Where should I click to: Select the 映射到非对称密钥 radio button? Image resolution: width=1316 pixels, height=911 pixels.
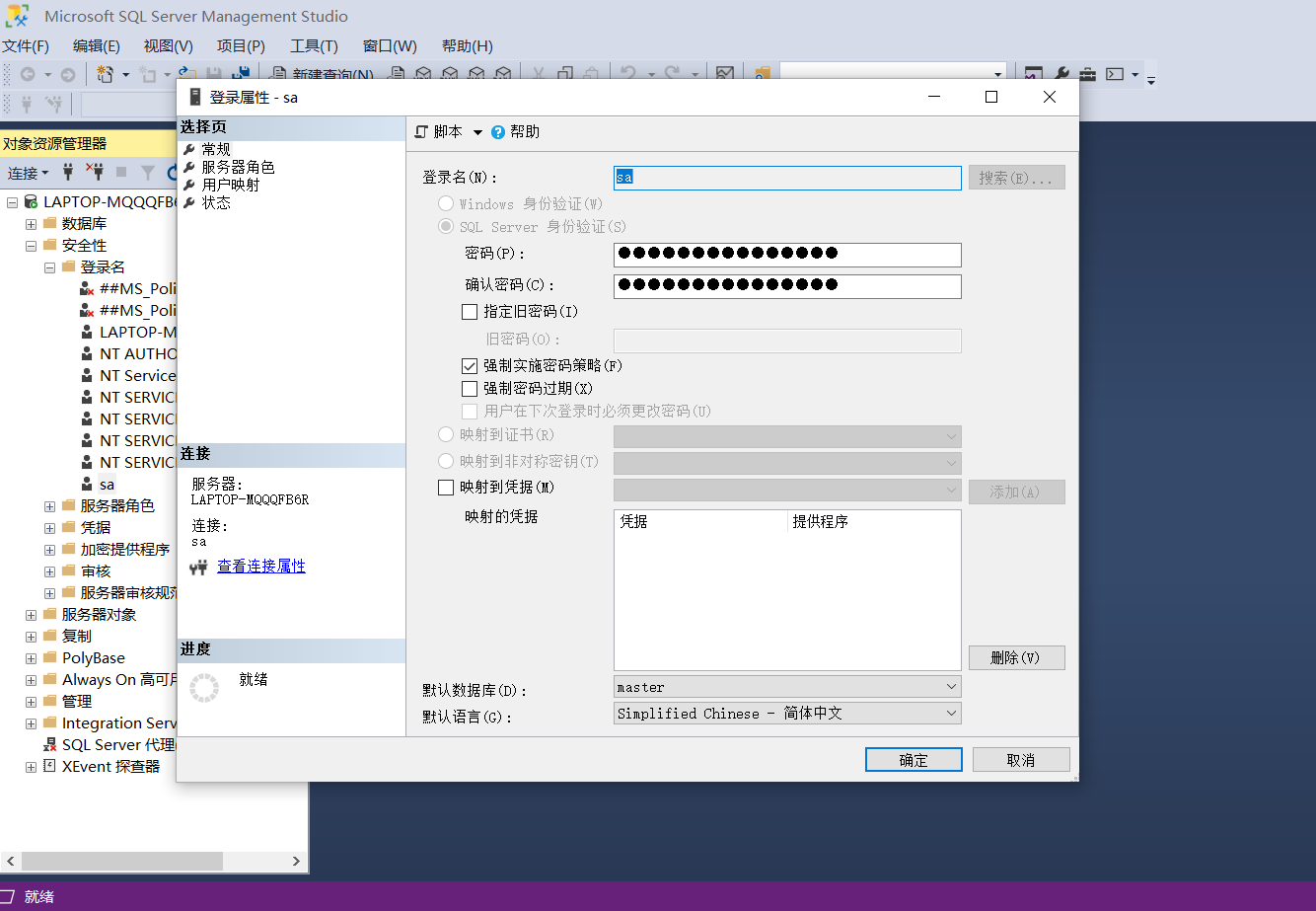pyautogui.click(x=446, y=461)
